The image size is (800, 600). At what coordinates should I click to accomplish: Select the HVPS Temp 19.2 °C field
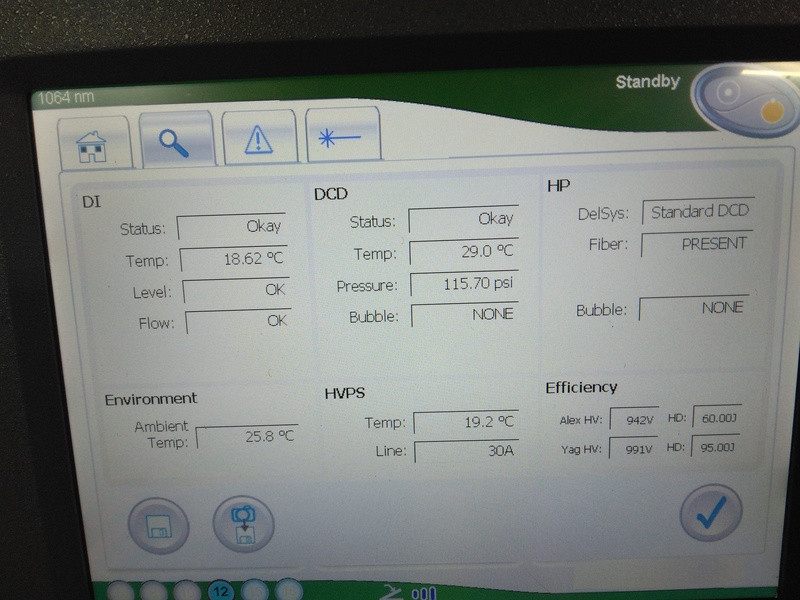[466, 421]
